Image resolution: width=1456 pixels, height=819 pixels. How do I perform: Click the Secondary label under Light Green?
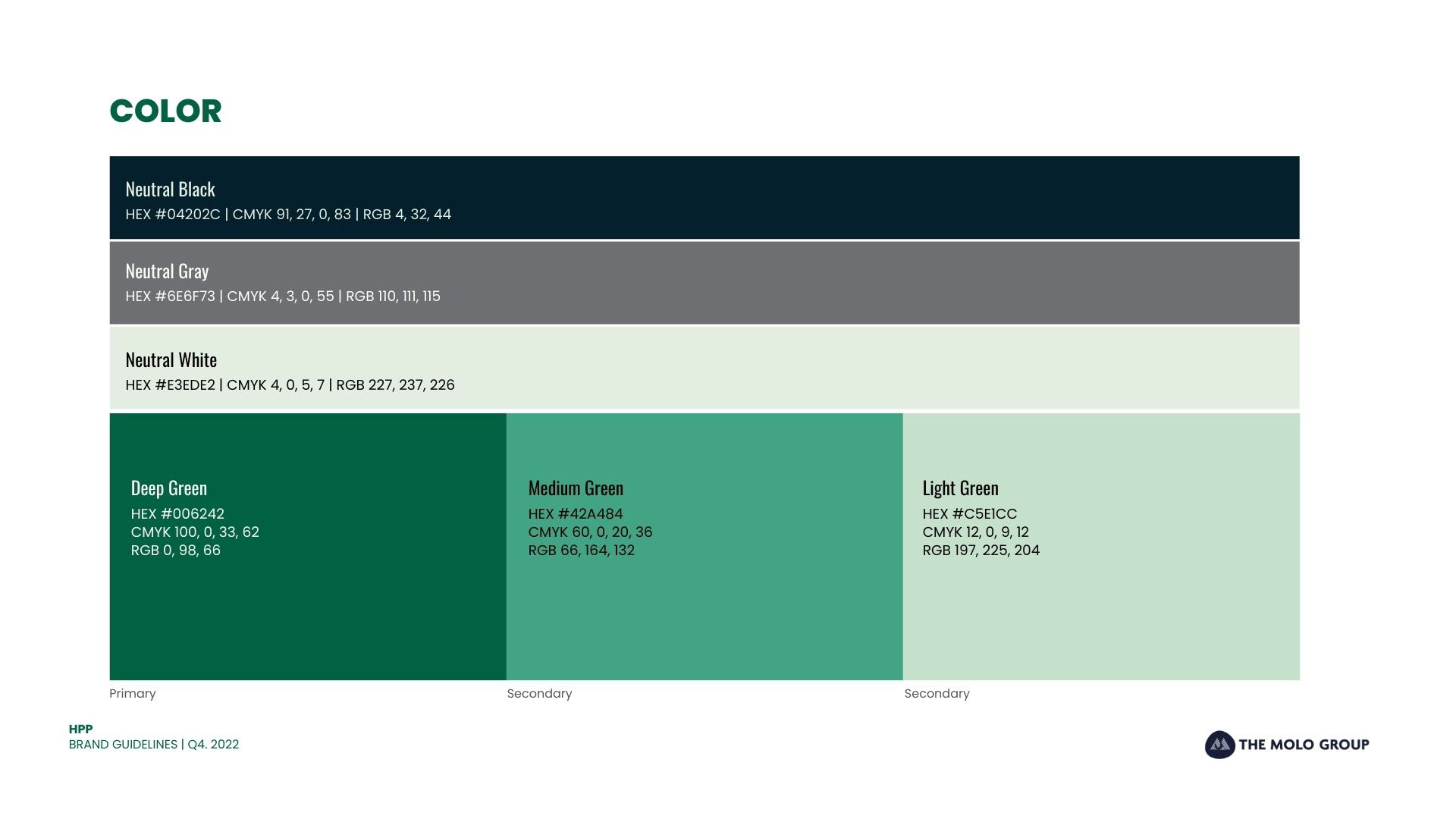coord(937,694)
